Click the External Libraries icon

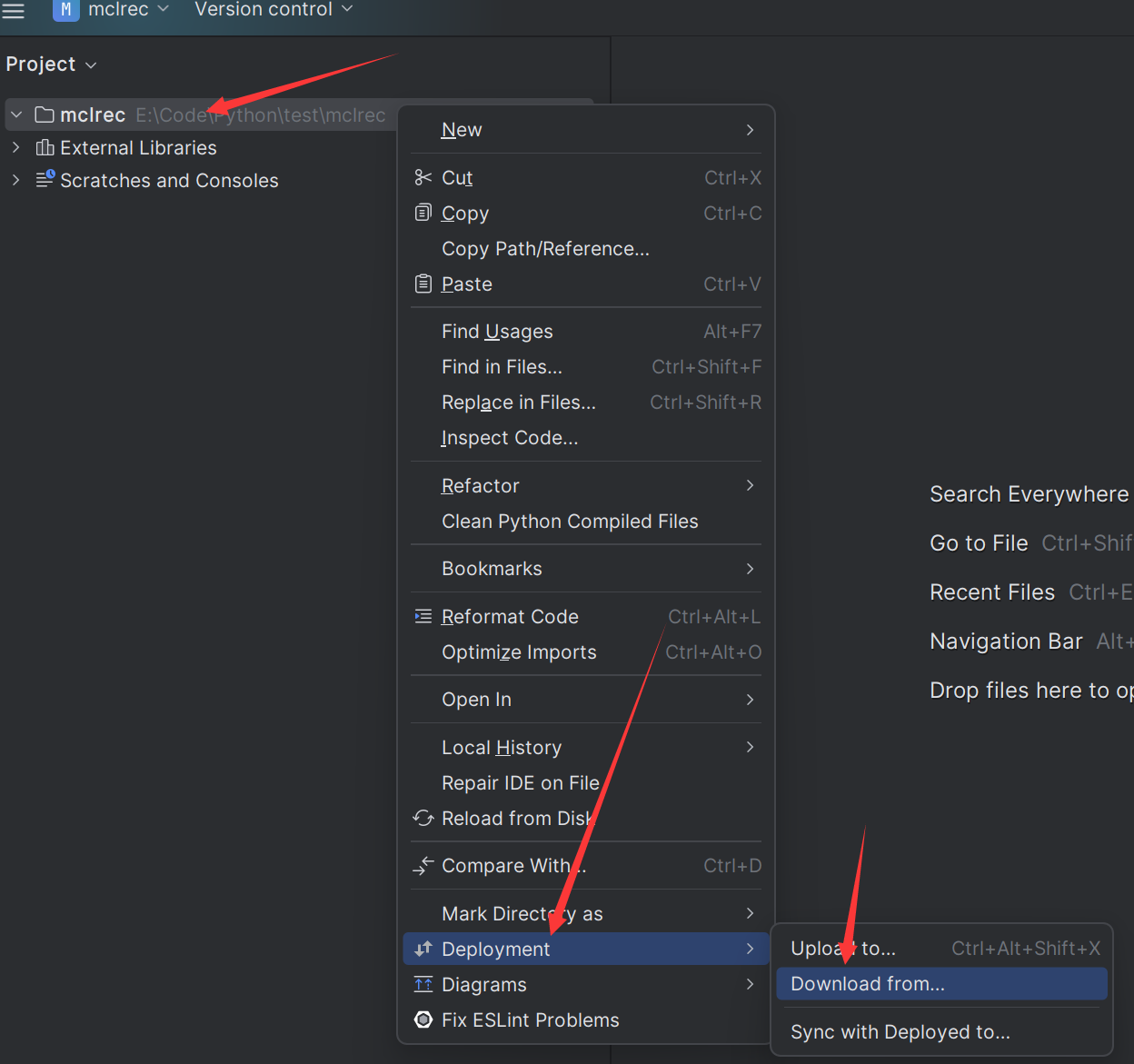[45, 147]
